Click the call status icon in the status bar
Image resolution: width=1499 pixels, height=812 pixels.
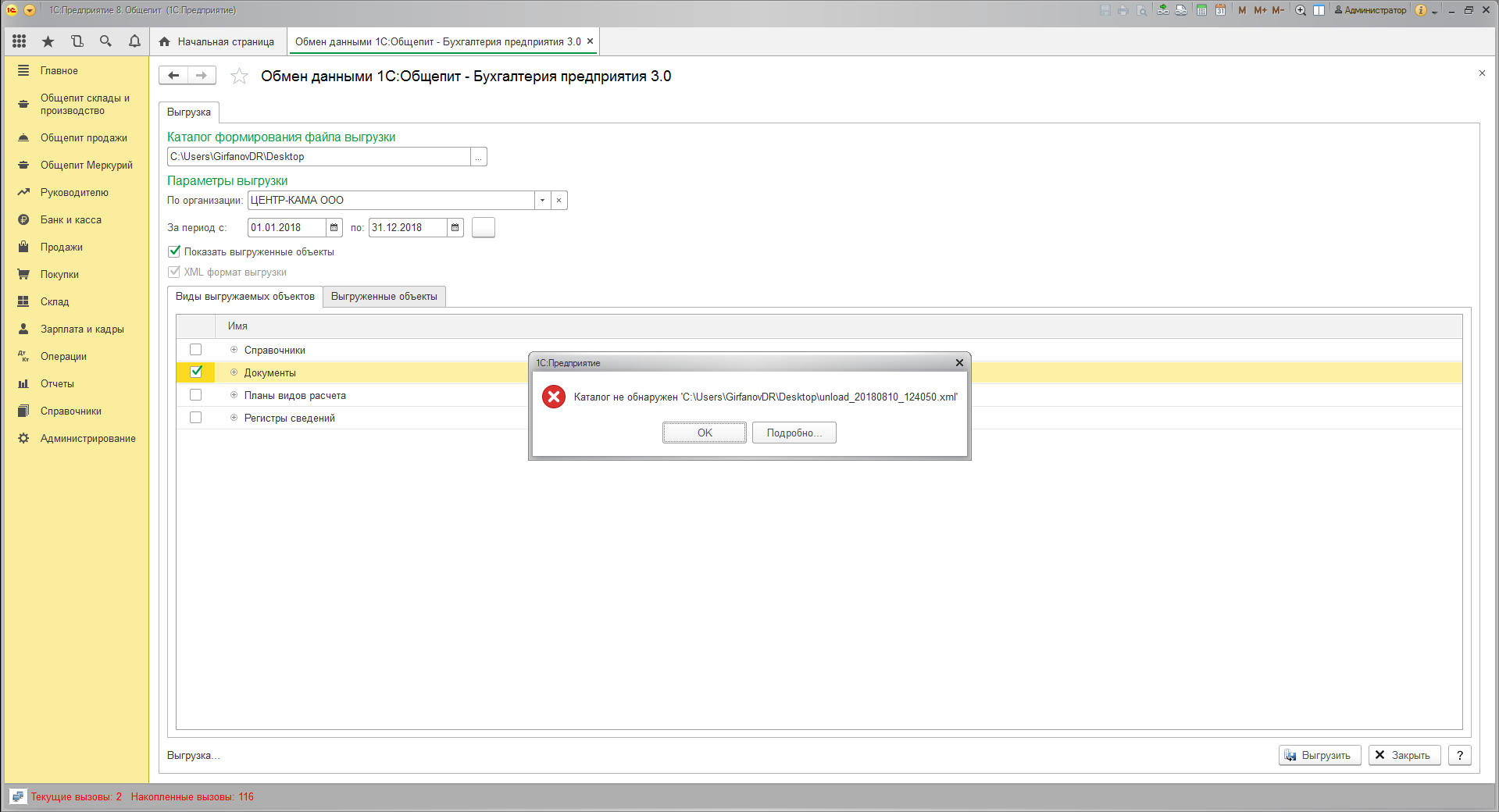17,796
